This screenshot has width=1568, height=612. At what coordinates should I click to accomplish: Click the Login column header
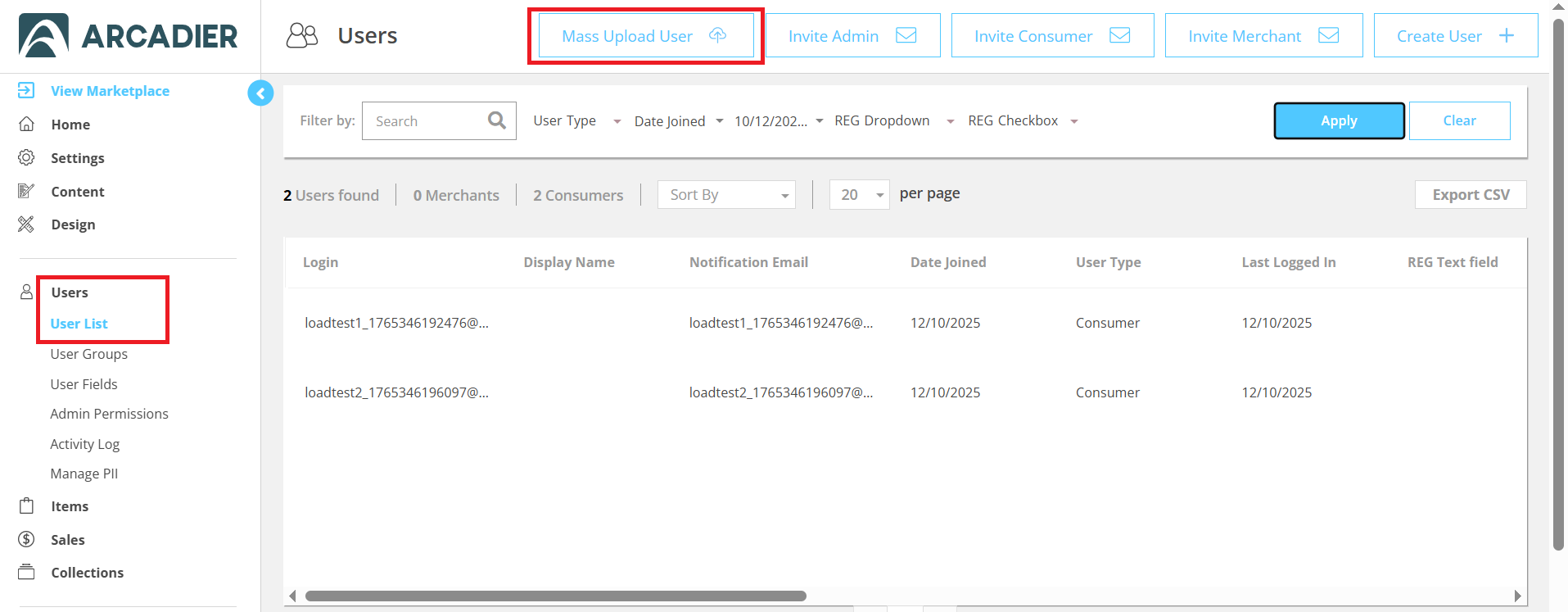click(320, 261)
